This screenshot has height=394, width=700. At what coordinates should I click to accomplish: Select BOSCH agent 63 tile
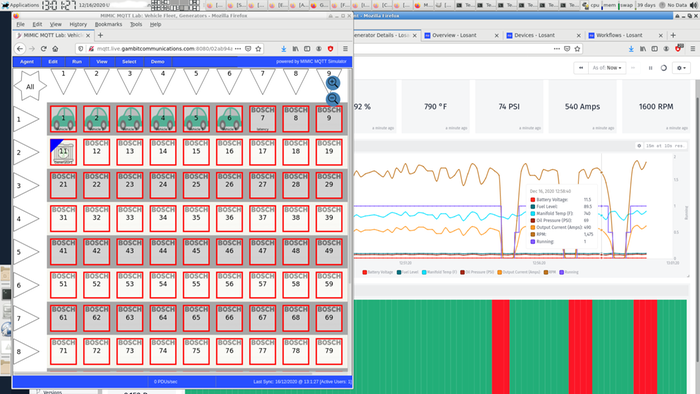pos(130,318)
